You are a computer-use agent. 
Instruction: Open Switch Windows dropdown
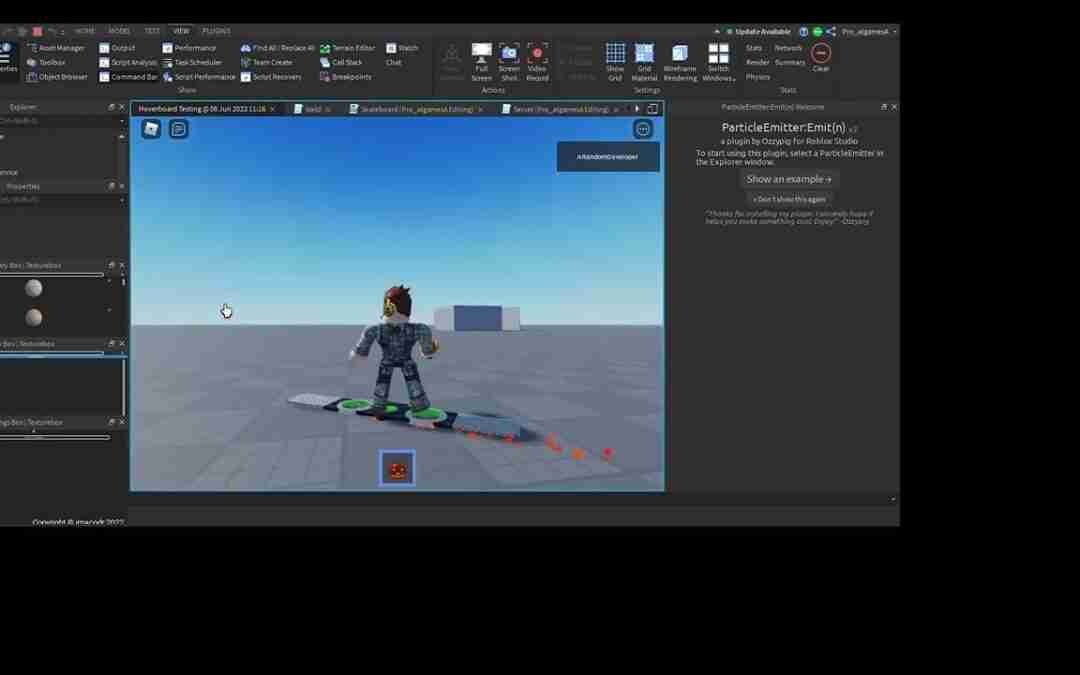718,63
